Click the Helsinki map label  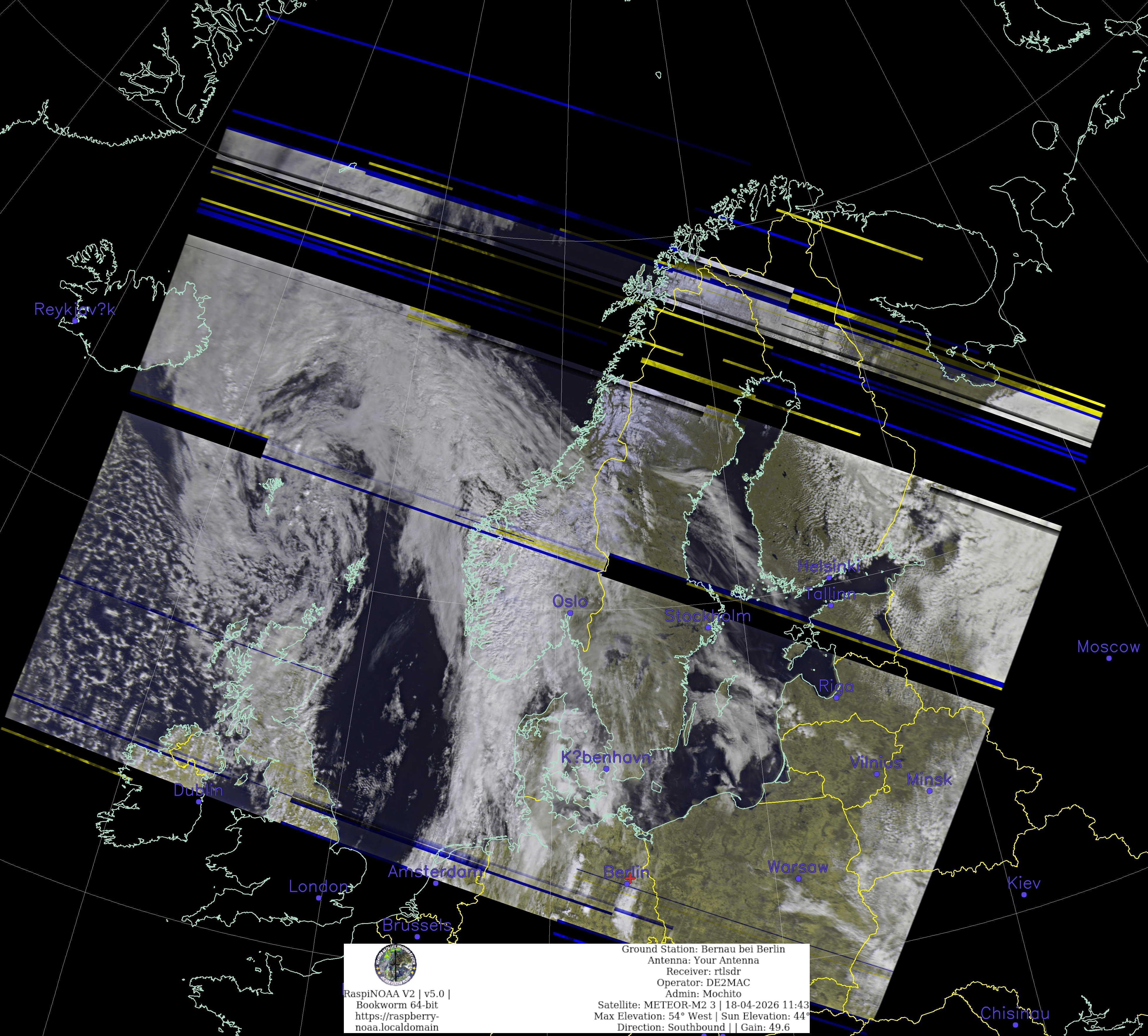829,566
